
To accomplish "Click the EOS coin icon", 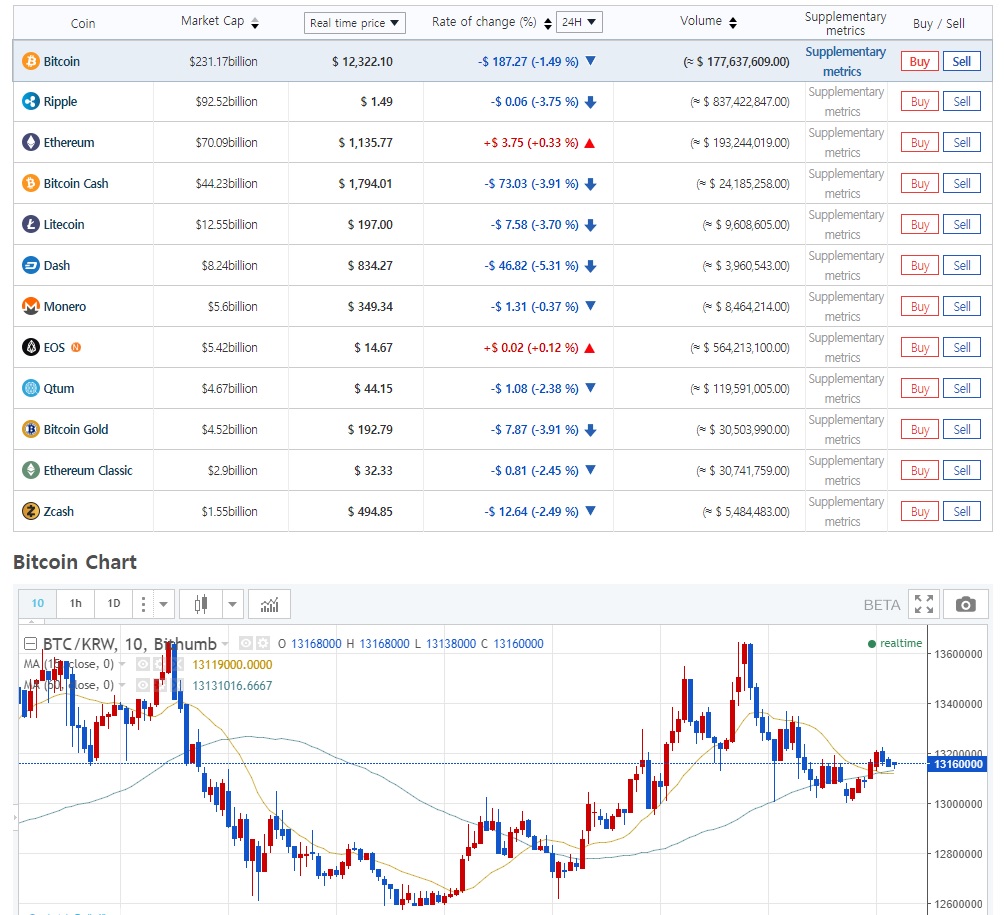I will (x=30, y=347).
